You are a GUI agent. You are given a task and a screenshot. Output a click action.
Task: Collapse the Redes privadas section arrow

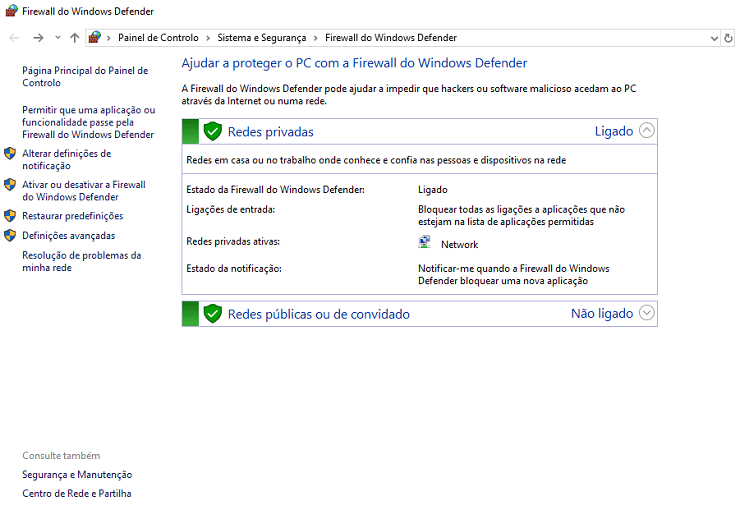pyautogui.click(x=647, y=130)
